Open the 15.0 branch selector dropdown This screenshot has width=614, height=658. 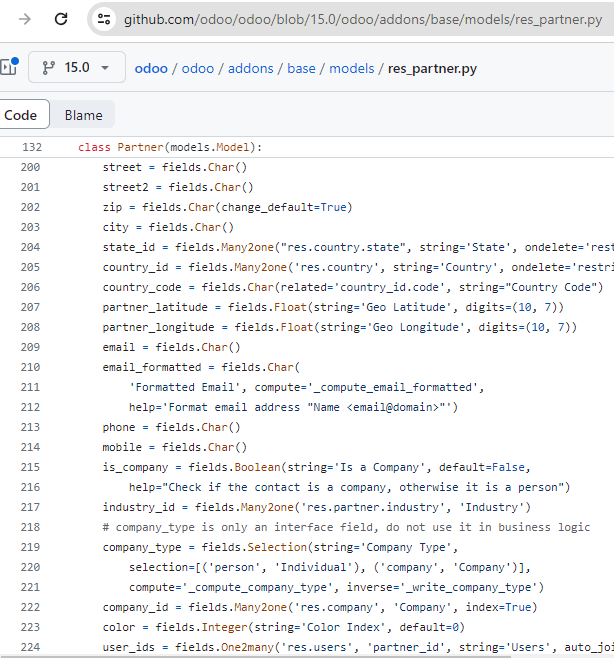[77, 67]
